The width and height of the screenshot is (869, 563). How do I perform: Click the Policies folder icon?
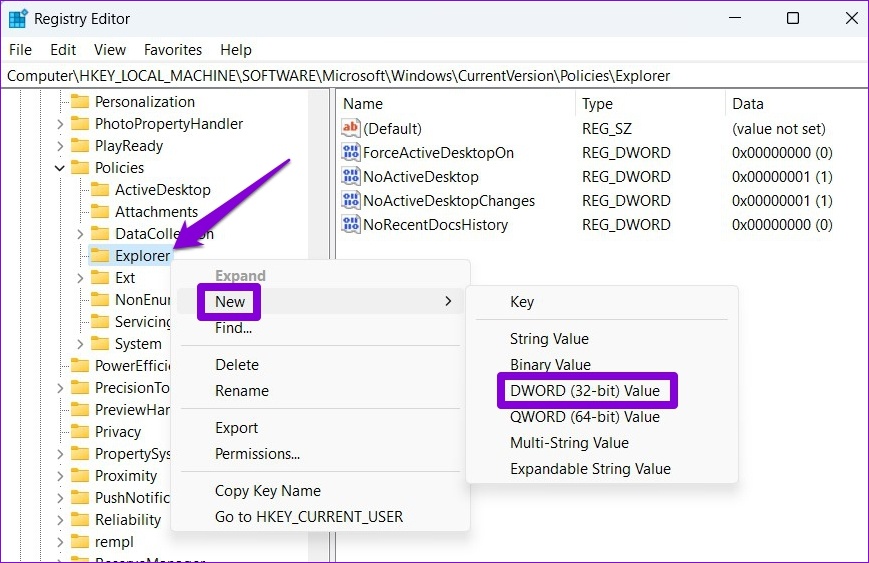click(x=80, y=168)
